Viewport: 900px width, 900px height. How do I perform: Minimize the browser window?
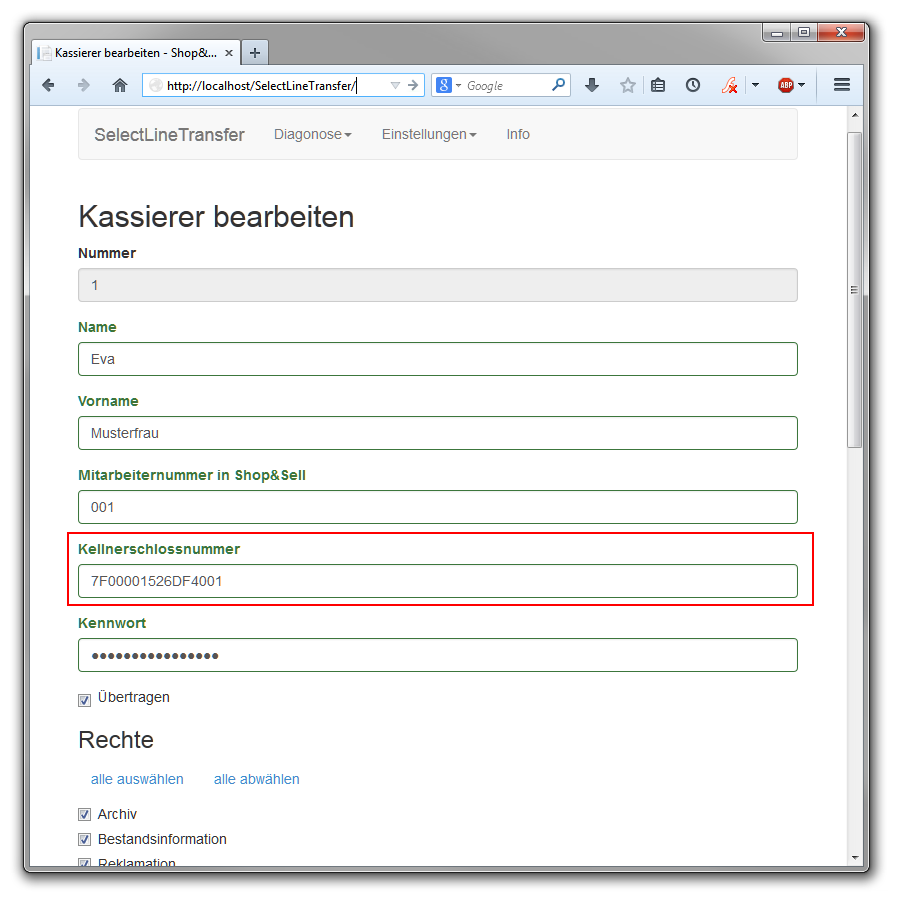tap(777, 33)
